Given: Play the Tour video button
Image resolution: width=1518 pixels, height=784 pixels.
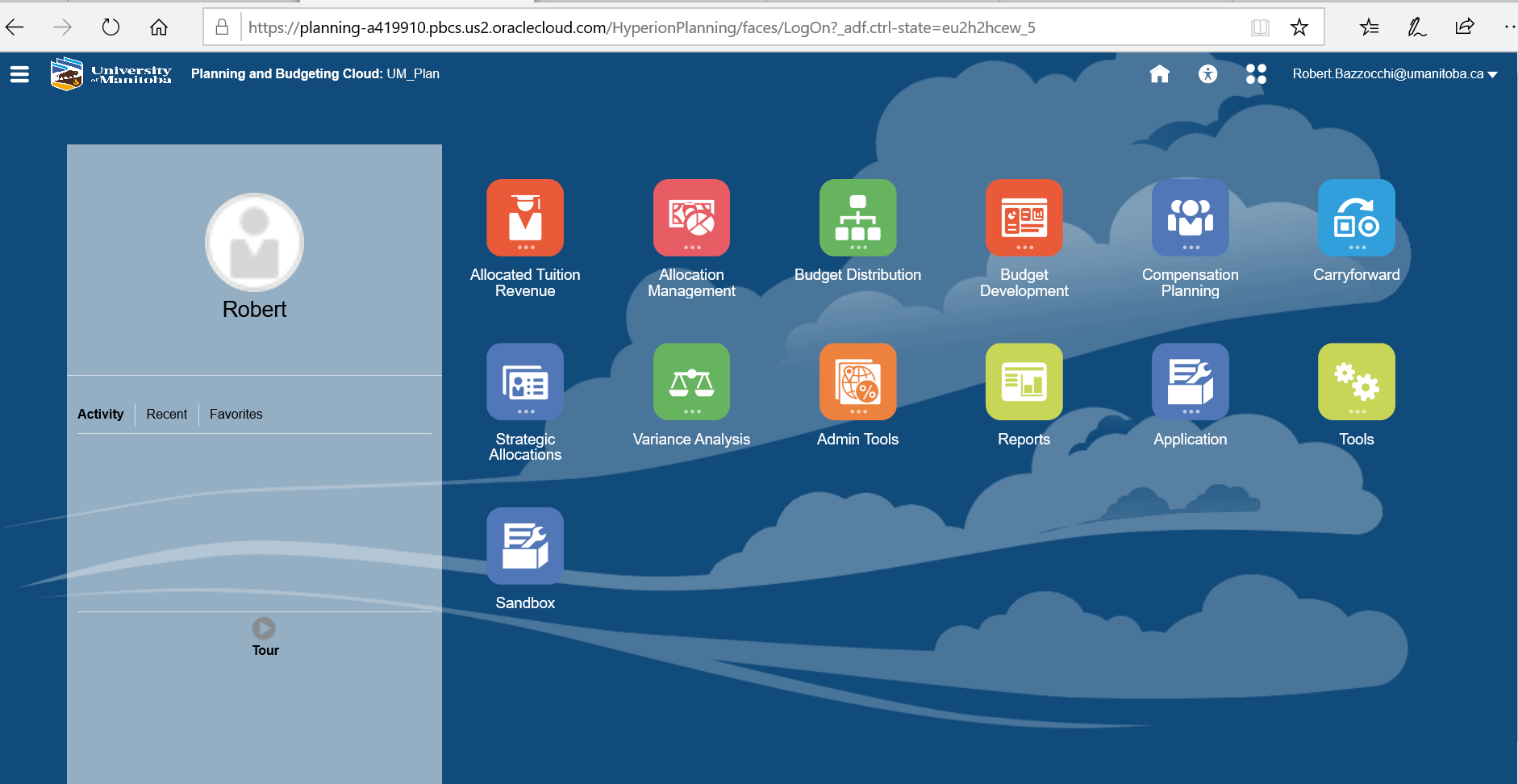Looking at the screenshot, I should tap(264, 628).
